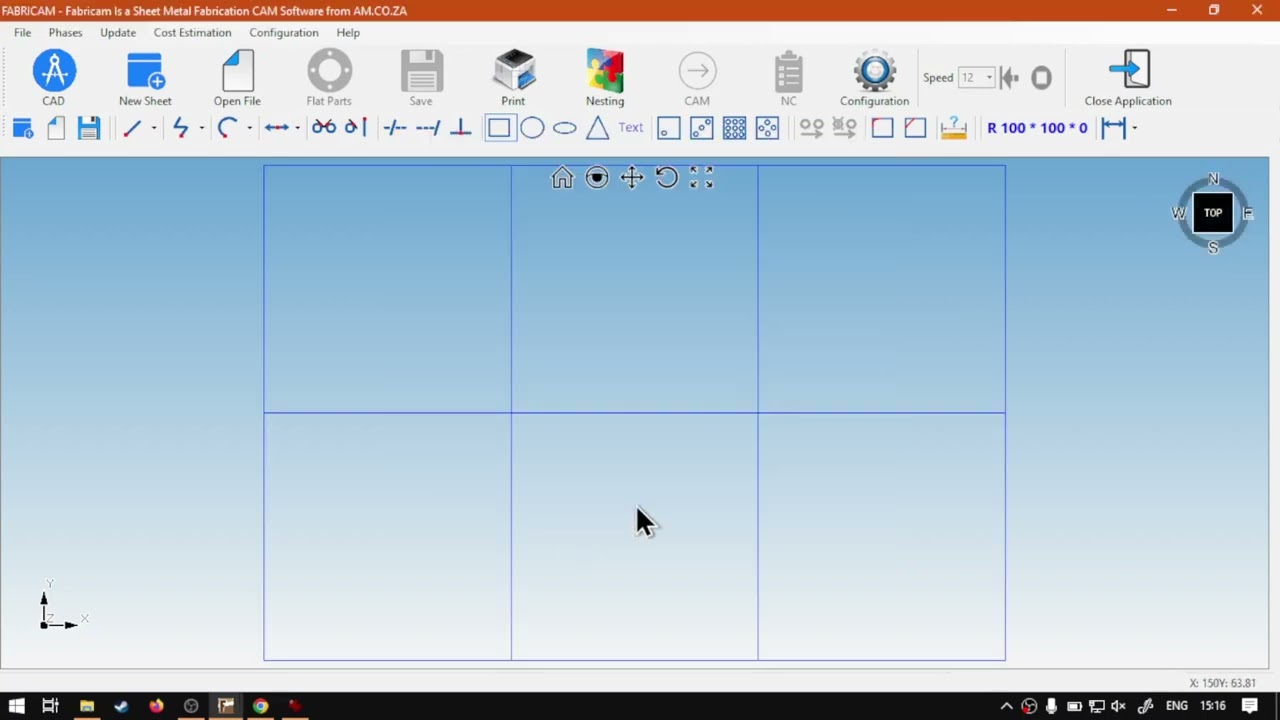Select the Rectangle tool

[x=499, y=128]
